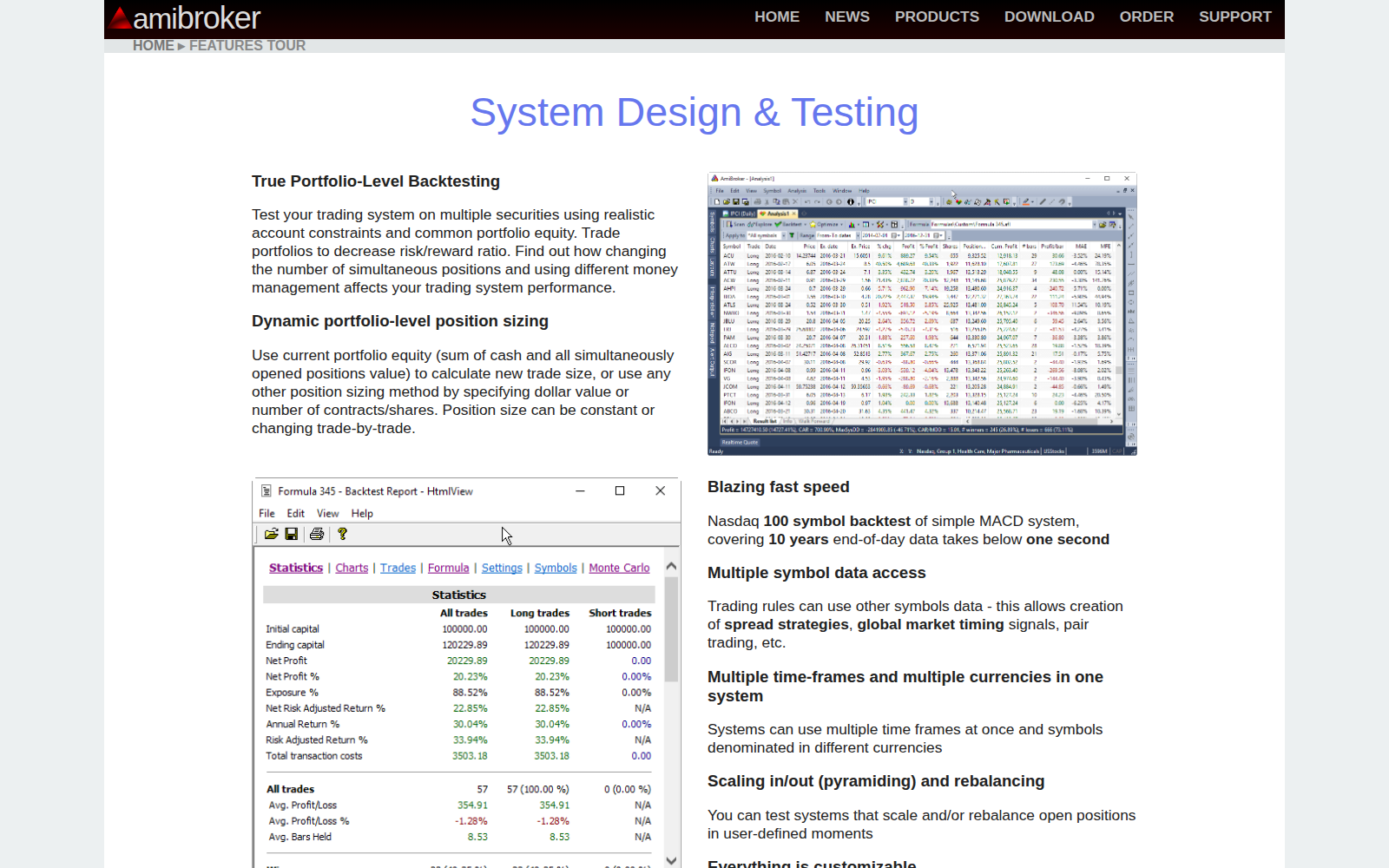1389x868 pixels.
Task: Go to the ORDER page
Action: point(1147,16)
